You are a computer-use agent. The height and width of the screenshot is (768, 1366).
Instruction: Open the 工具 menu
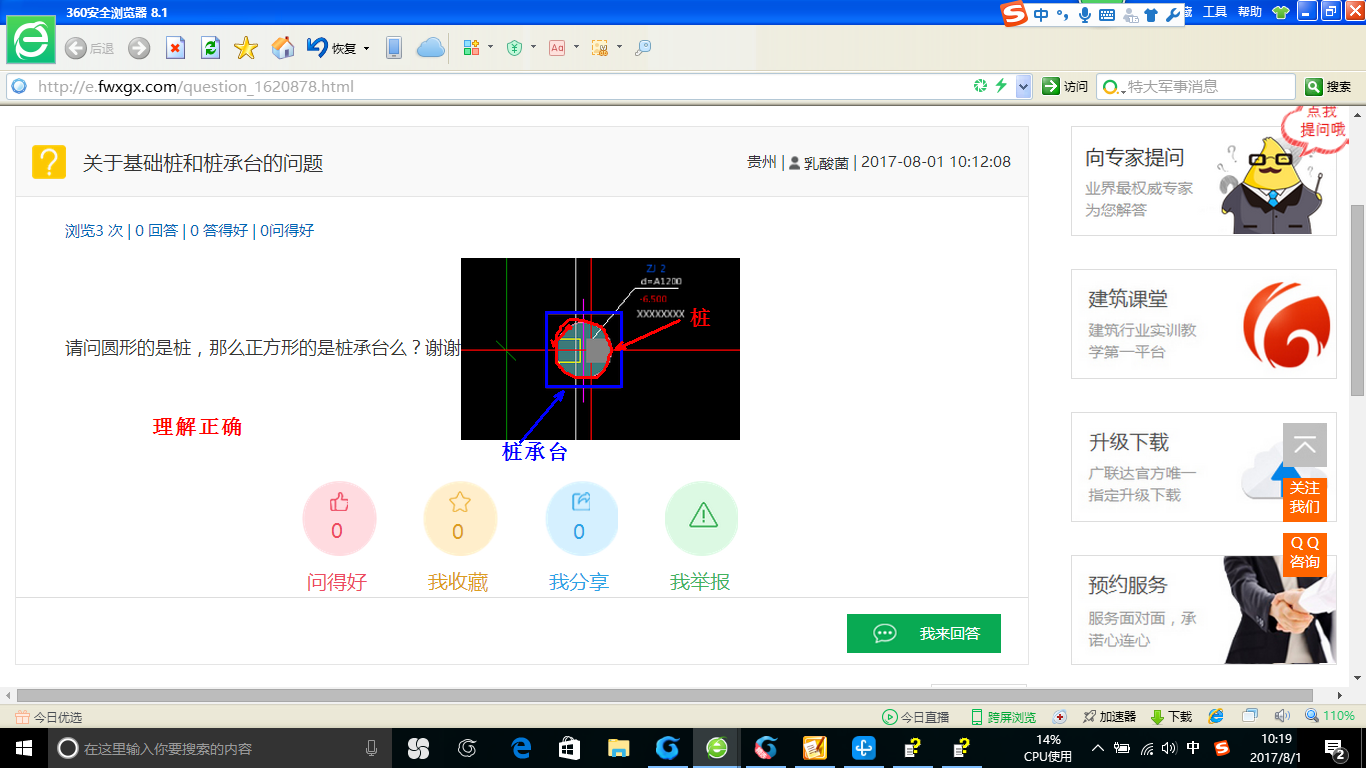click(1215, 12)
